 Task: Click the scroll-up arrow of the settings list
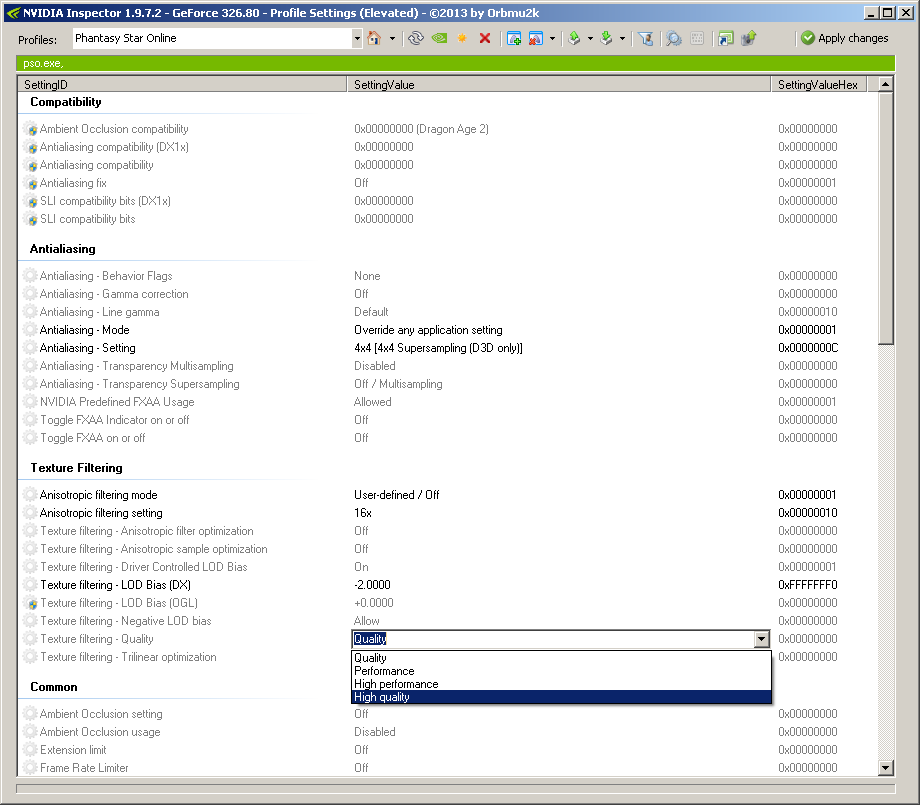click(x=885, y=84)
